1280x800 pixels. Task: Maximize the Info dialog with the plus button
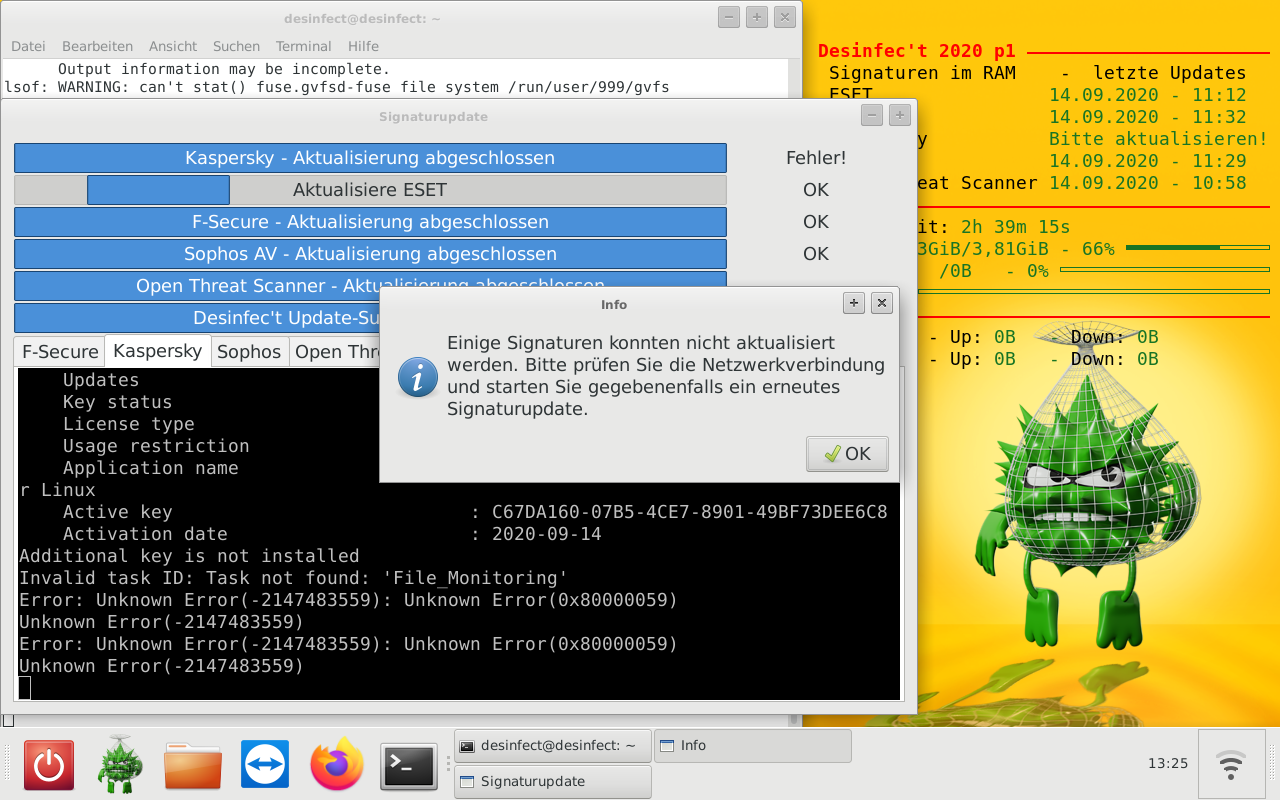pos(854,303)
